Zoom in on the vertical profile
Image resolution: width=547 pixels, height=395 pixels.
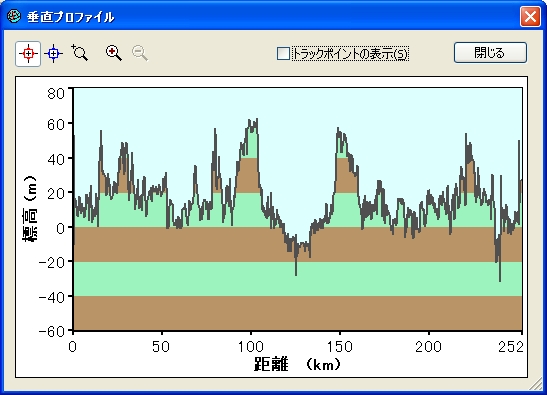113,53
